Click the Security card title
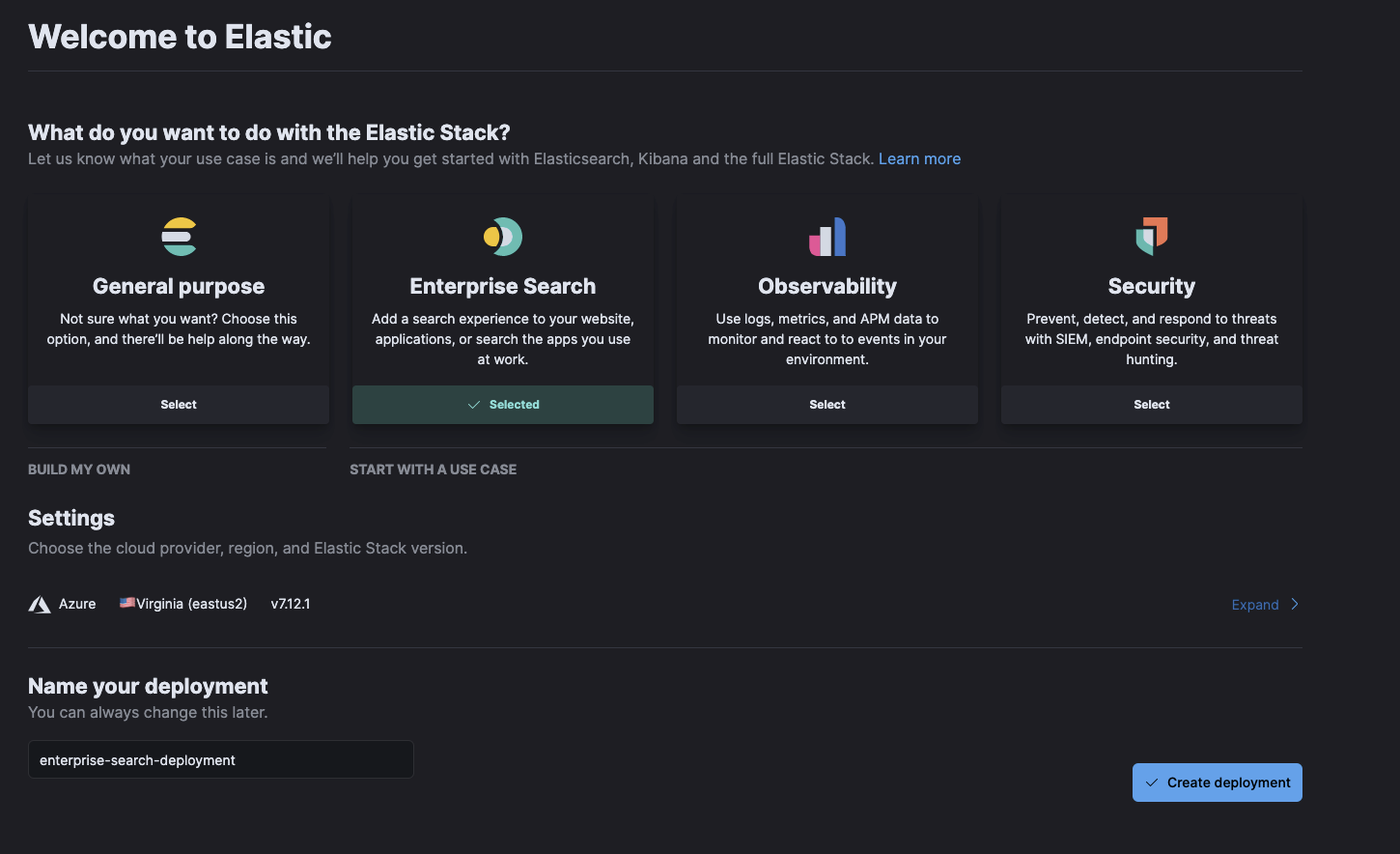 pyautogui.click(x=1152, y=286)
